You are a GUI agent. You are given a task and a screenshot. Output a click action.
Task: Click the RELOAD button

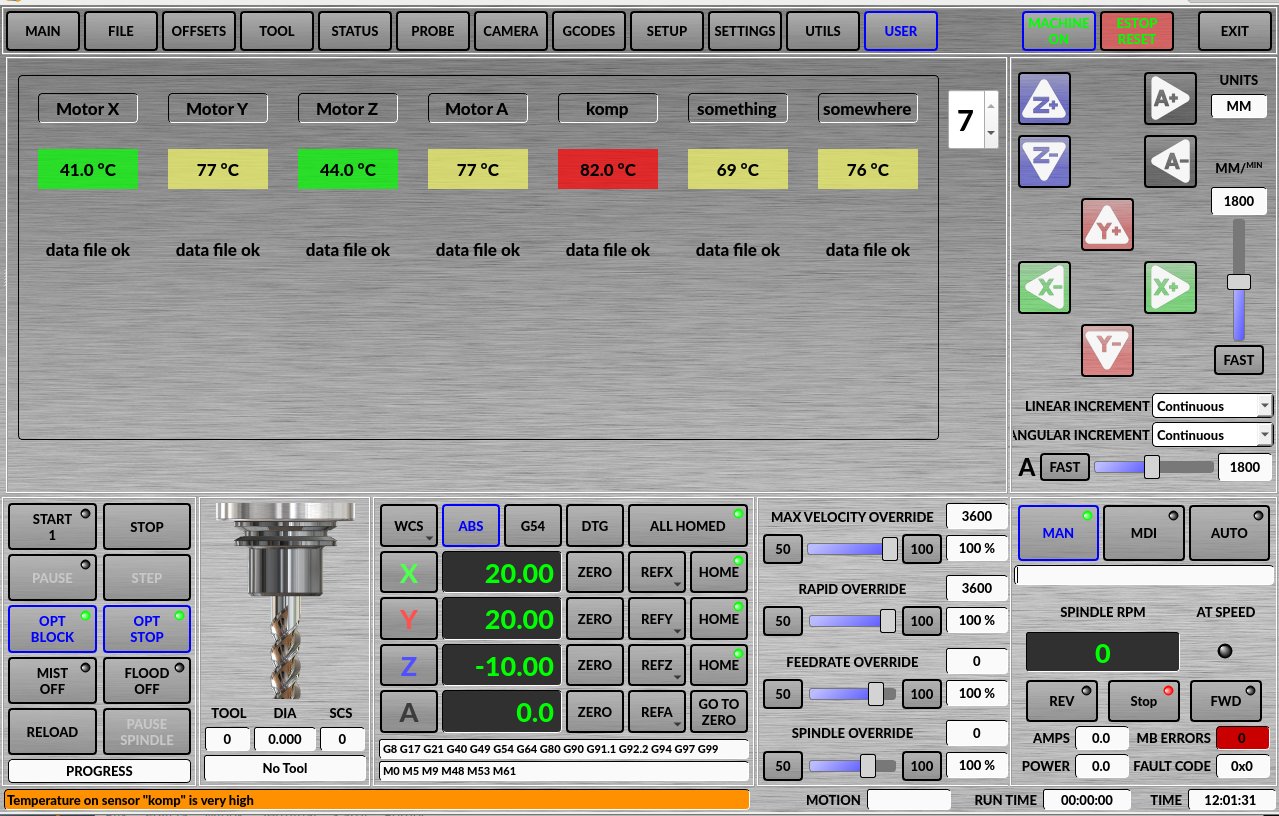pyautogui.click(x=52, y=732)
